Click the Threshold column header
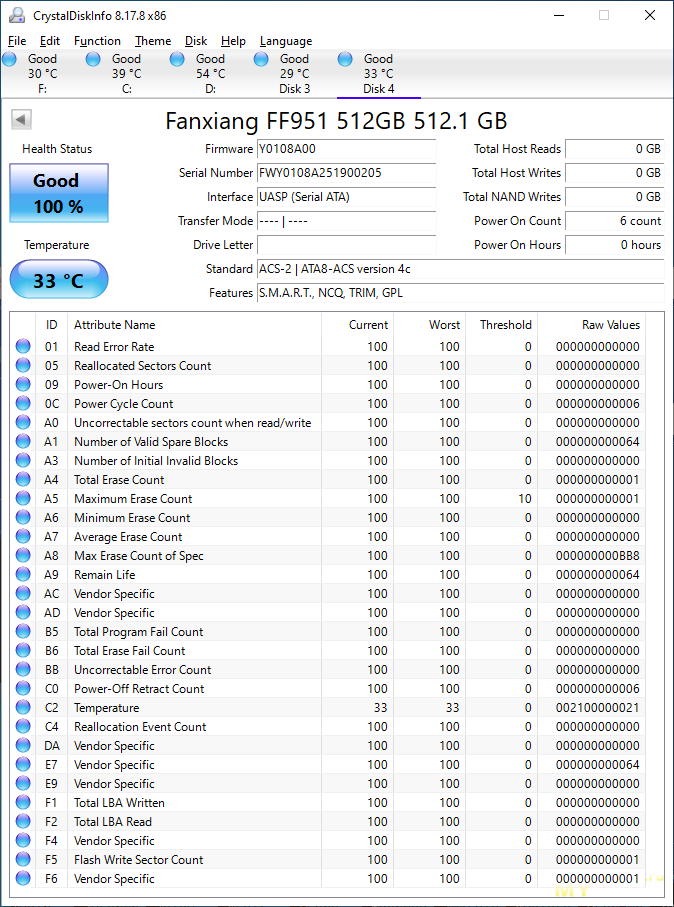Screen dimensions: 674x907 pyautogui.click(x=502, y=325)
